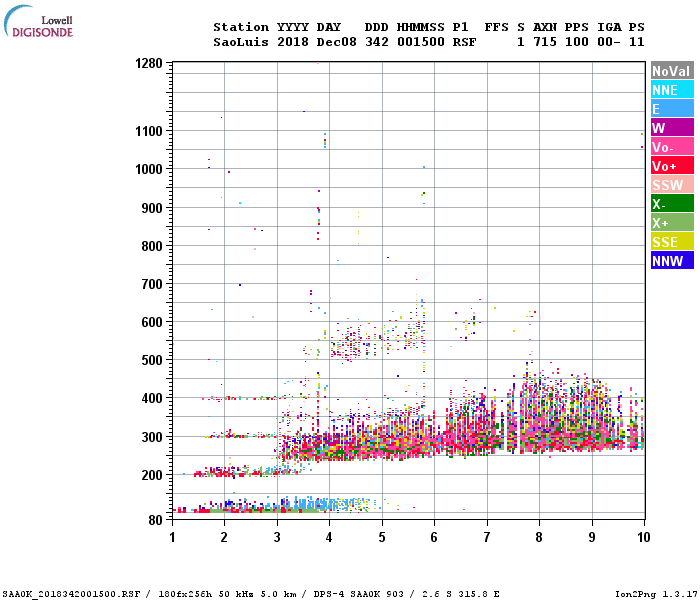Viewport: 700px width, 600px height.
Task: Click frequency axis label 5
Action: click(382, 537)
